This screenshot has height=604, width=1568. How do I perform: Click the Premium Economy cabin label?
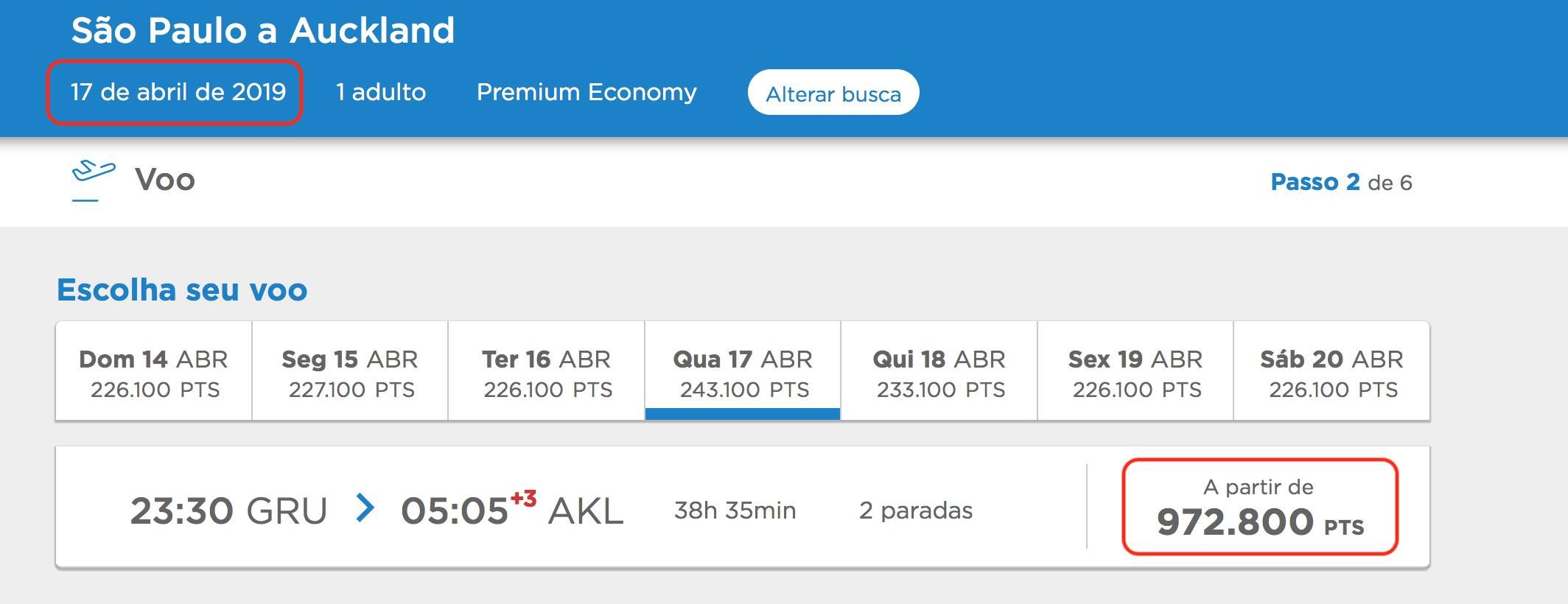[x=587, y=92]
